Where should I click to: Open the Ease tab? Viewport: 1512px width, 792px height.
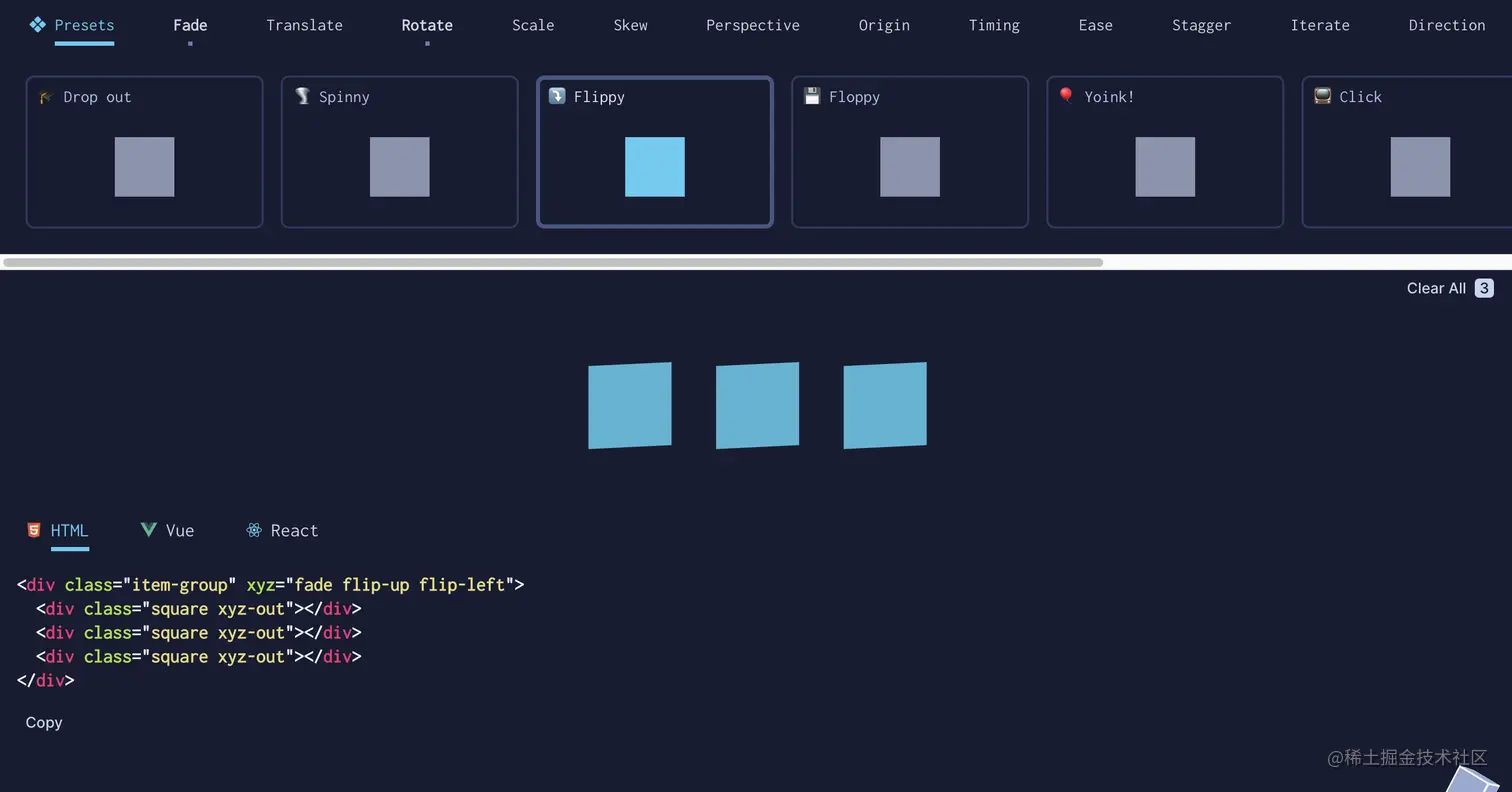click(1095, 25)
